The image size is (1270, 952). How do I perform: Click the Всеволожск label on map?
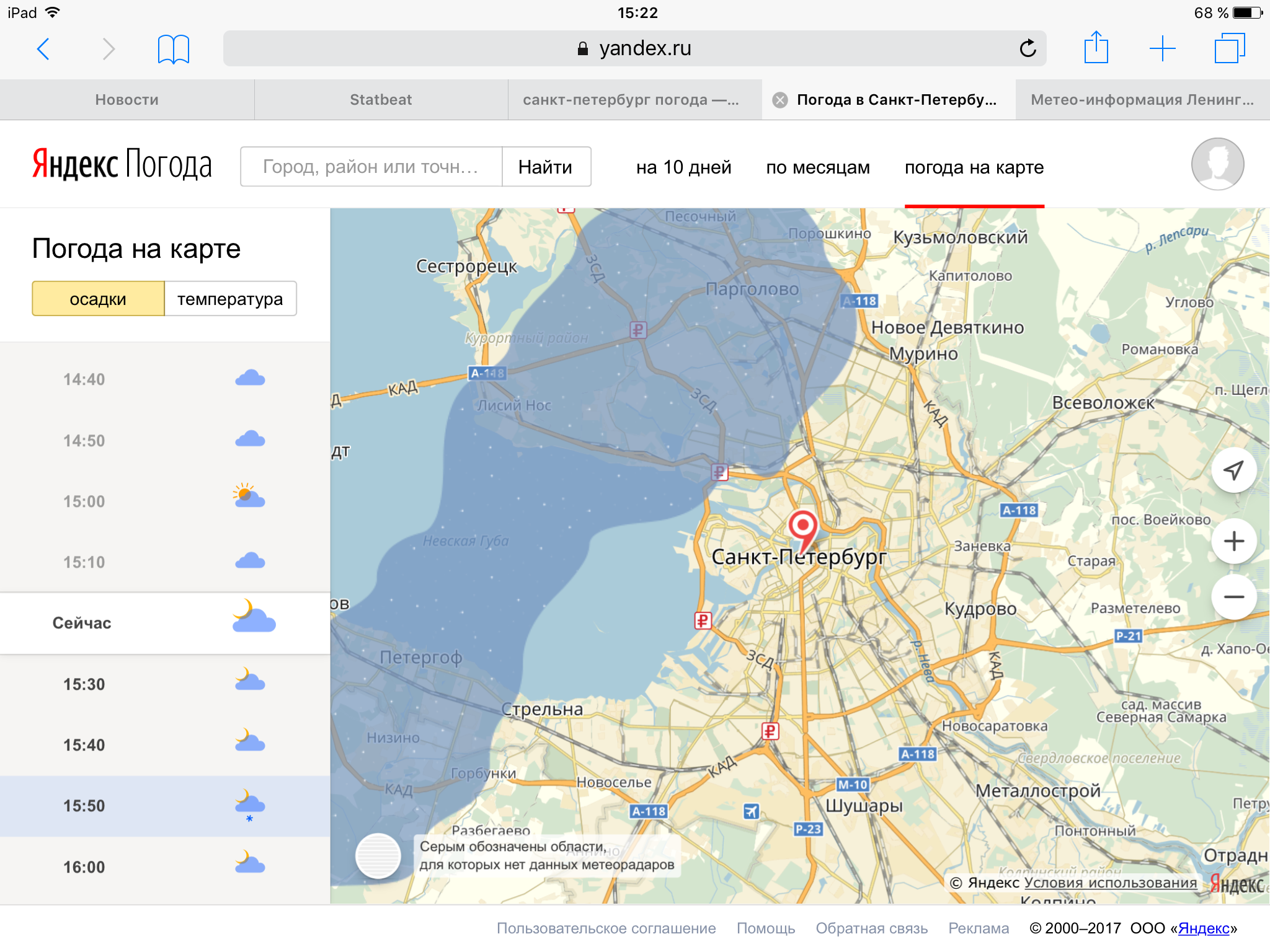click(x=1103, y=403)
